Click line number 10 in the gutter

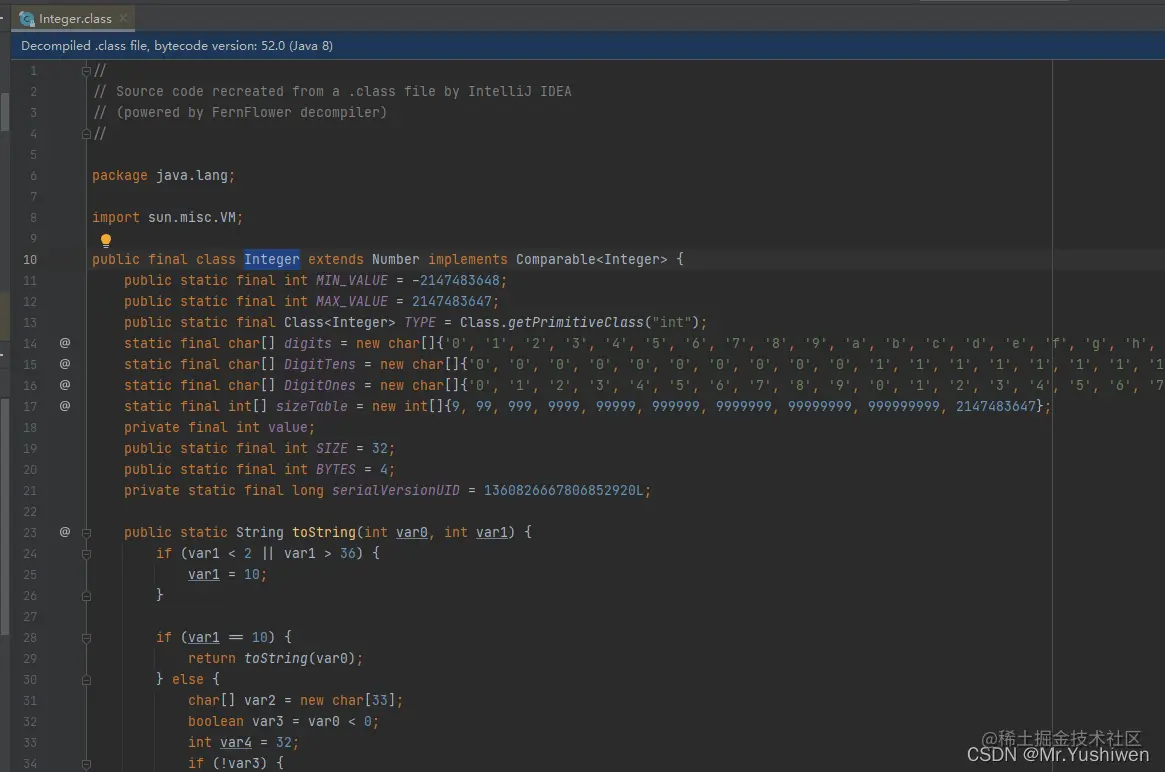click(30, 259)
